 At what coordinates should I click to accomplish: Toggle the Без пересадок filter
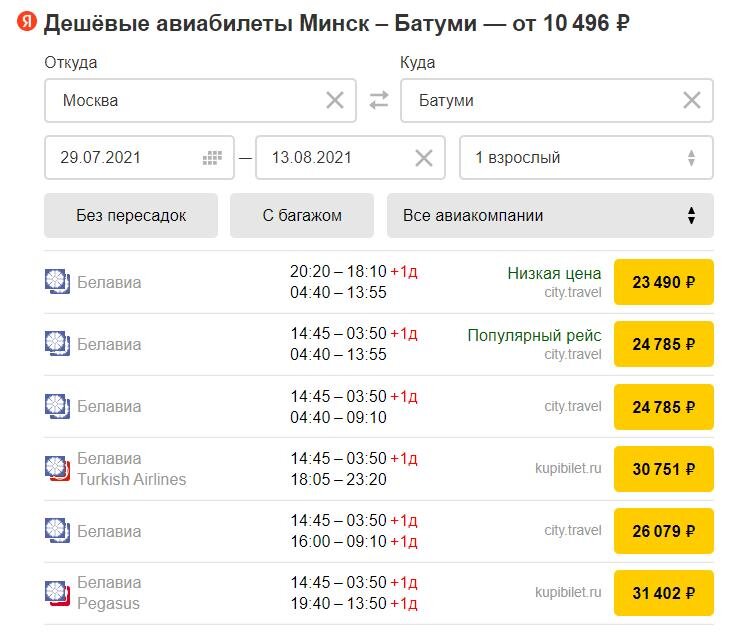[131, 215]
